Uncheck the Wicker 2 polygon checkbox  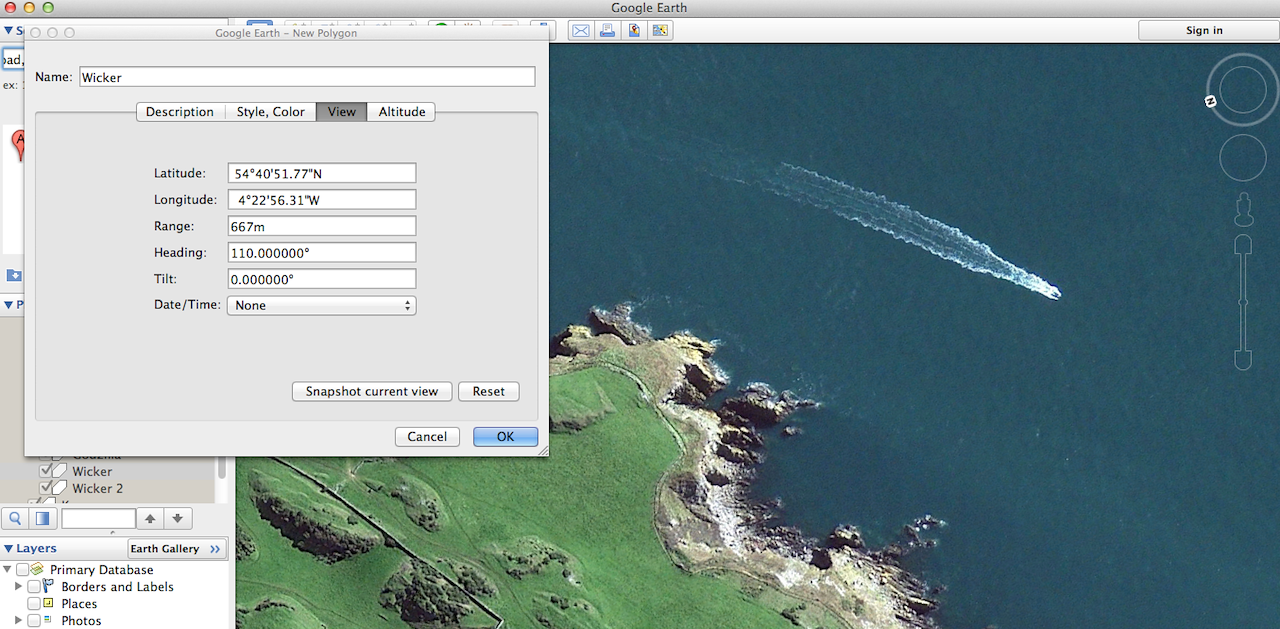[x=46, y=488]
